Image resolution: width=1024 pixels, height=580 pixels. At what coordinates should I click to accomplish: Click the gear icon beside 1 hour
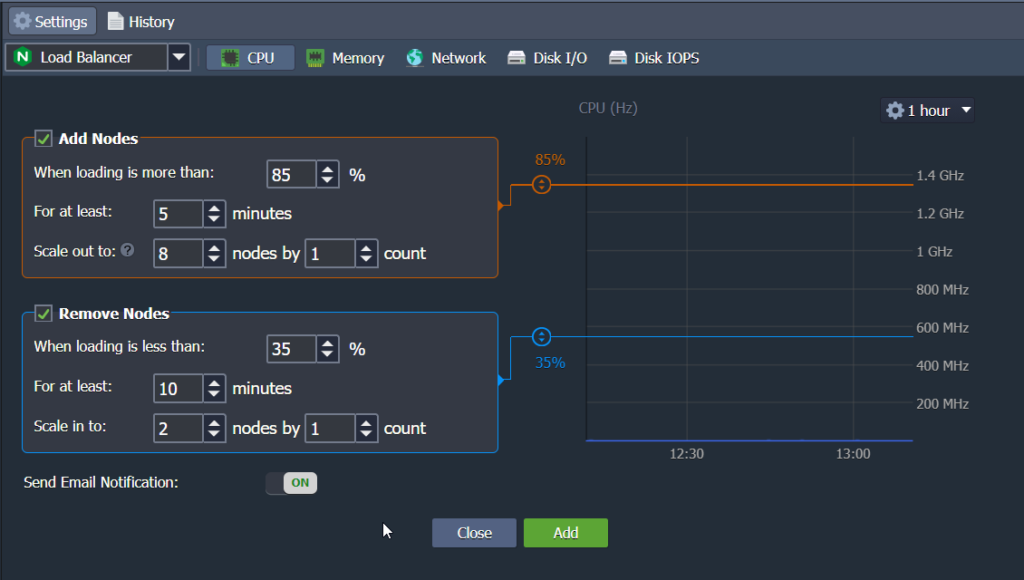pyautogui.click(x=895, y=110)
